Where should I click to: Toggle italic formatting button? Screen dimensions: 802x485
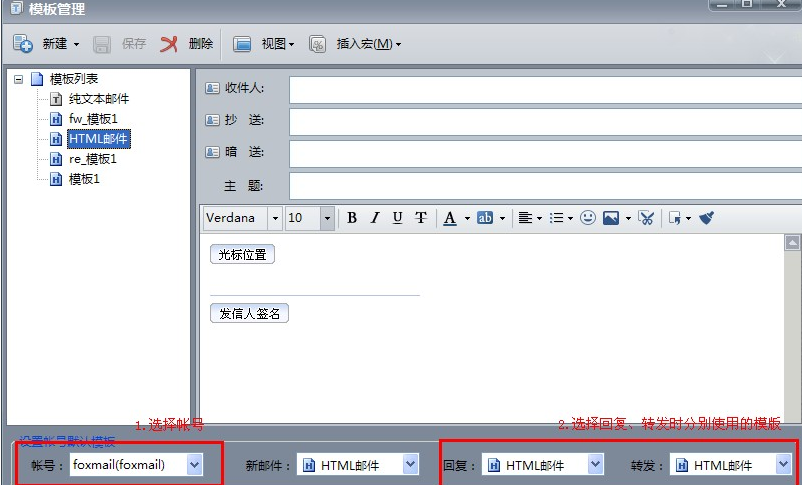[375, 218]
